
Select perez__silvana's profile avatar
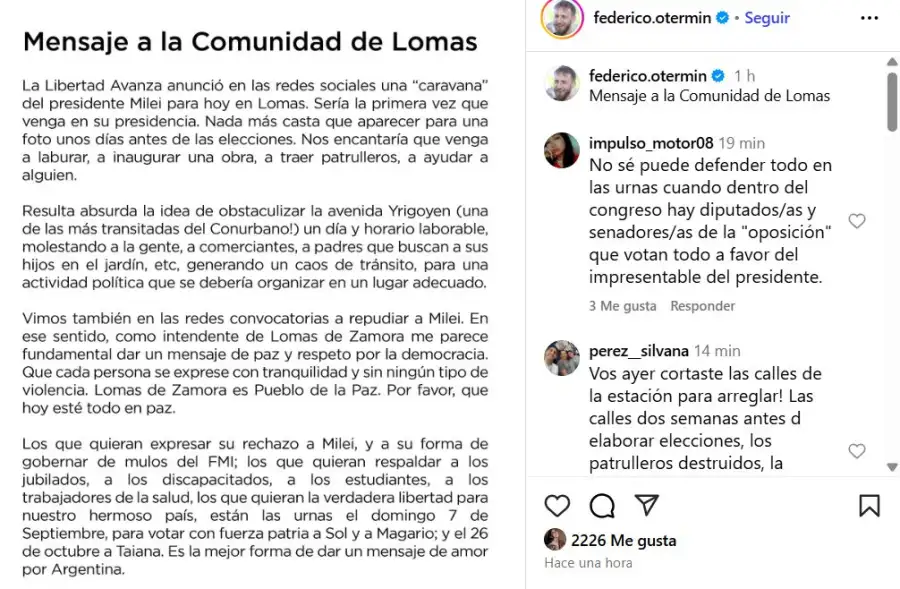point(562,358)
